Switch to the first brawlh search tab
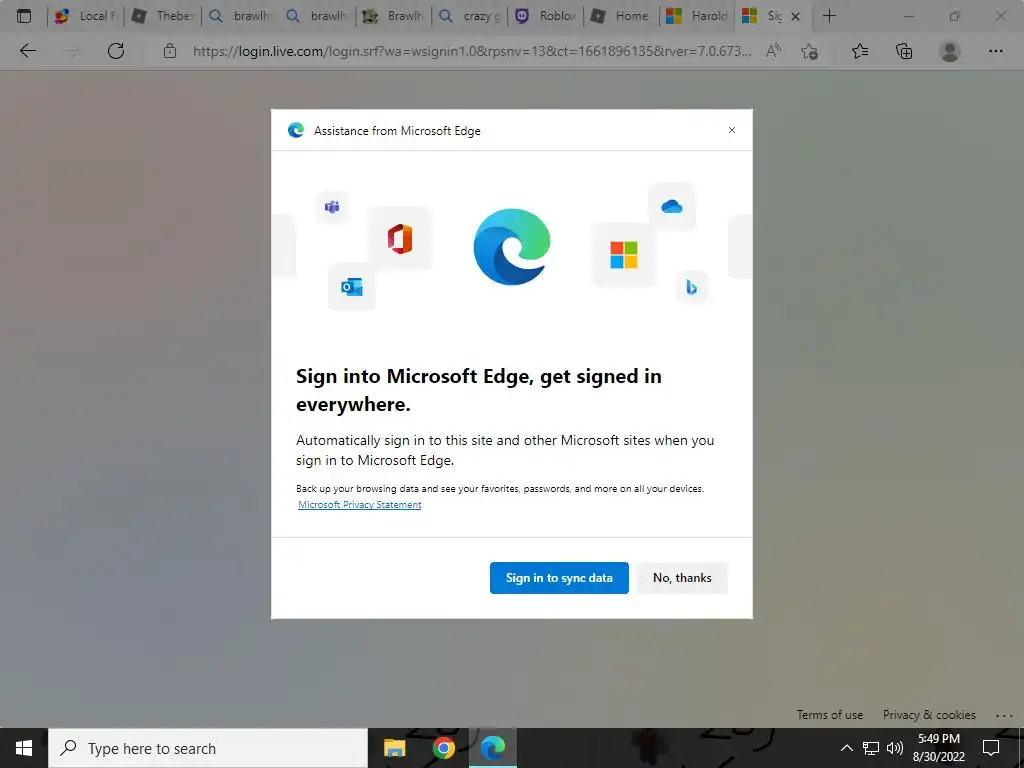The image size is (1024, 768). coord(240,16)
